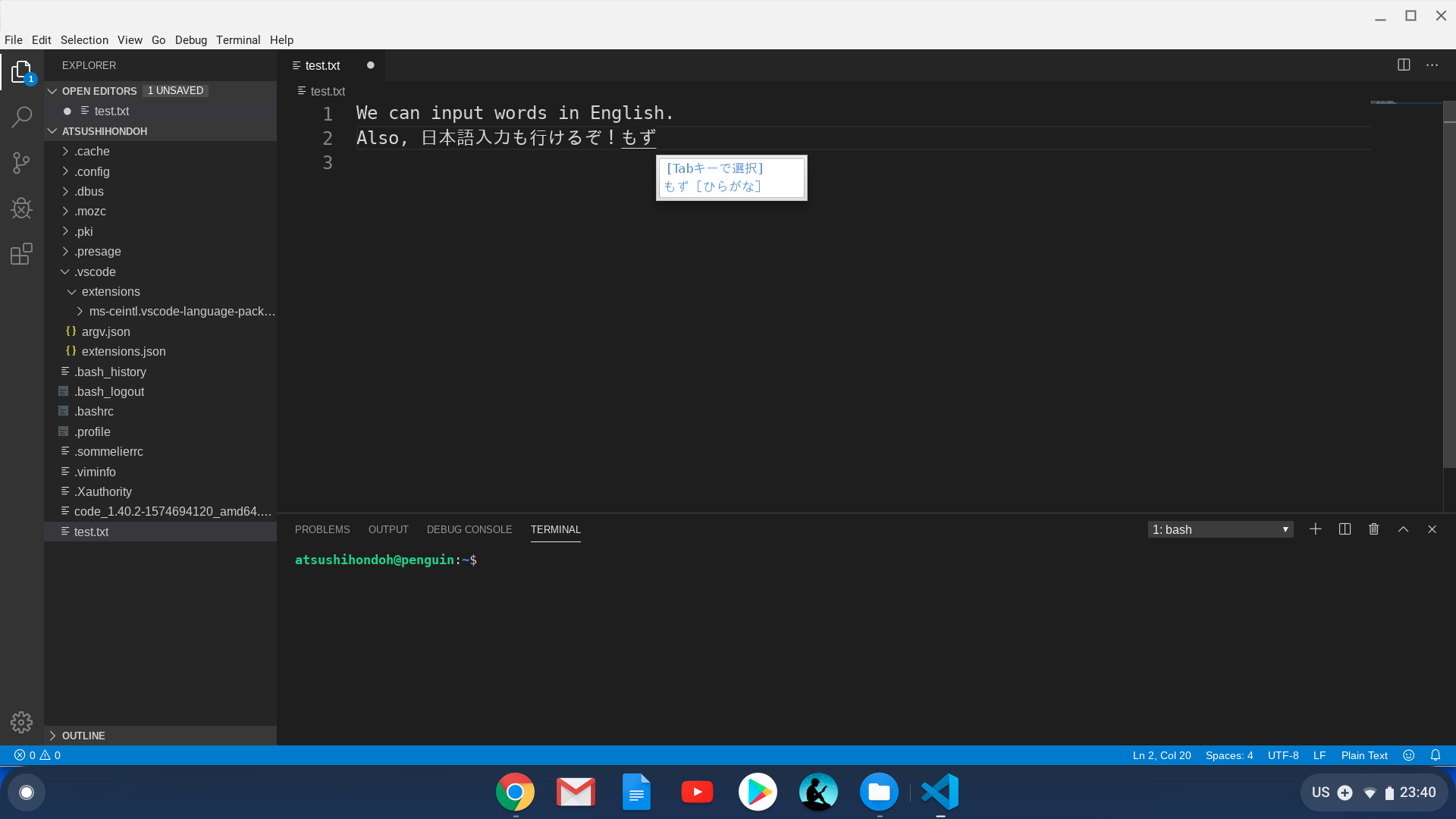Add a new terminal with the plus icon

[1316, 529]
